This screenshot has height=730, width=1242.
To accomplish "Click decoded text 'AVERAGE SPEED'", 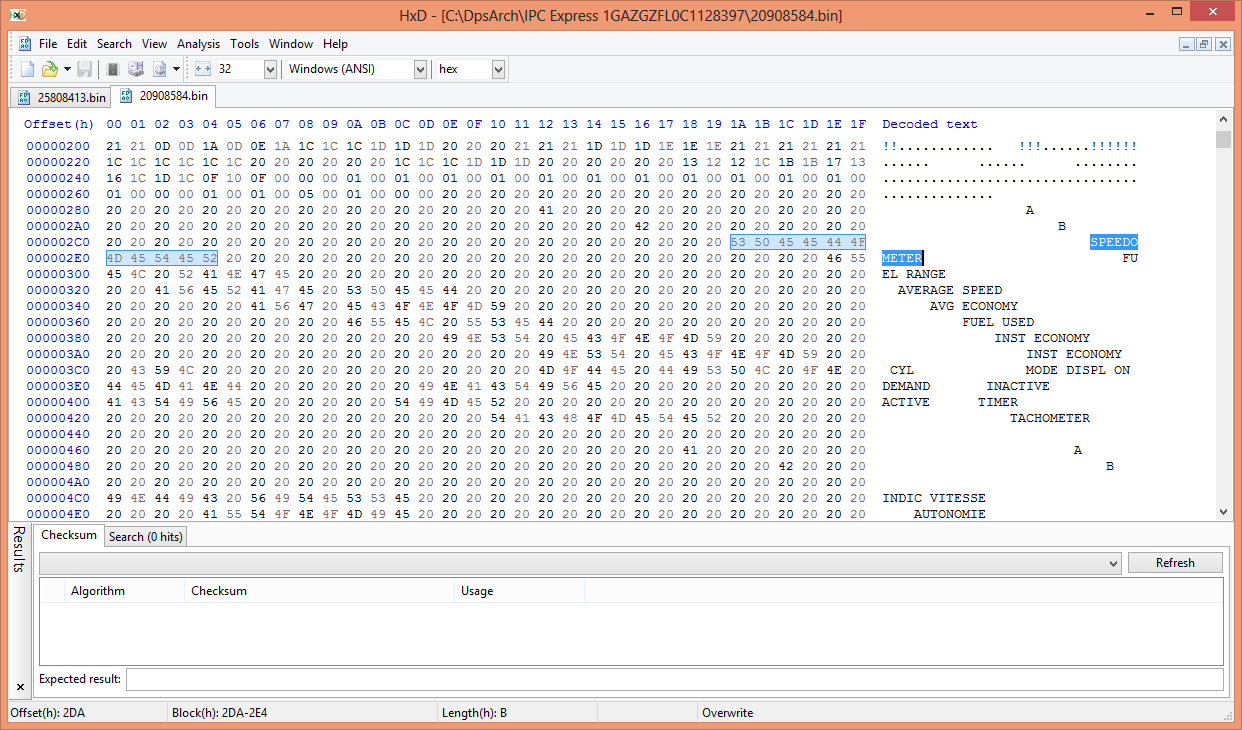I will pos(950,290).
